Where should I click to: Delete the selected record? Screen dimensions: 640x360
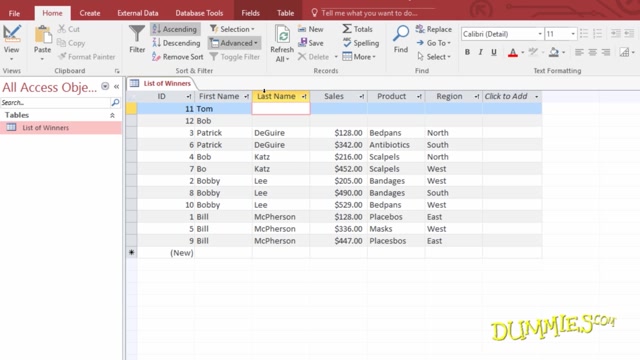tap(313, 57)
